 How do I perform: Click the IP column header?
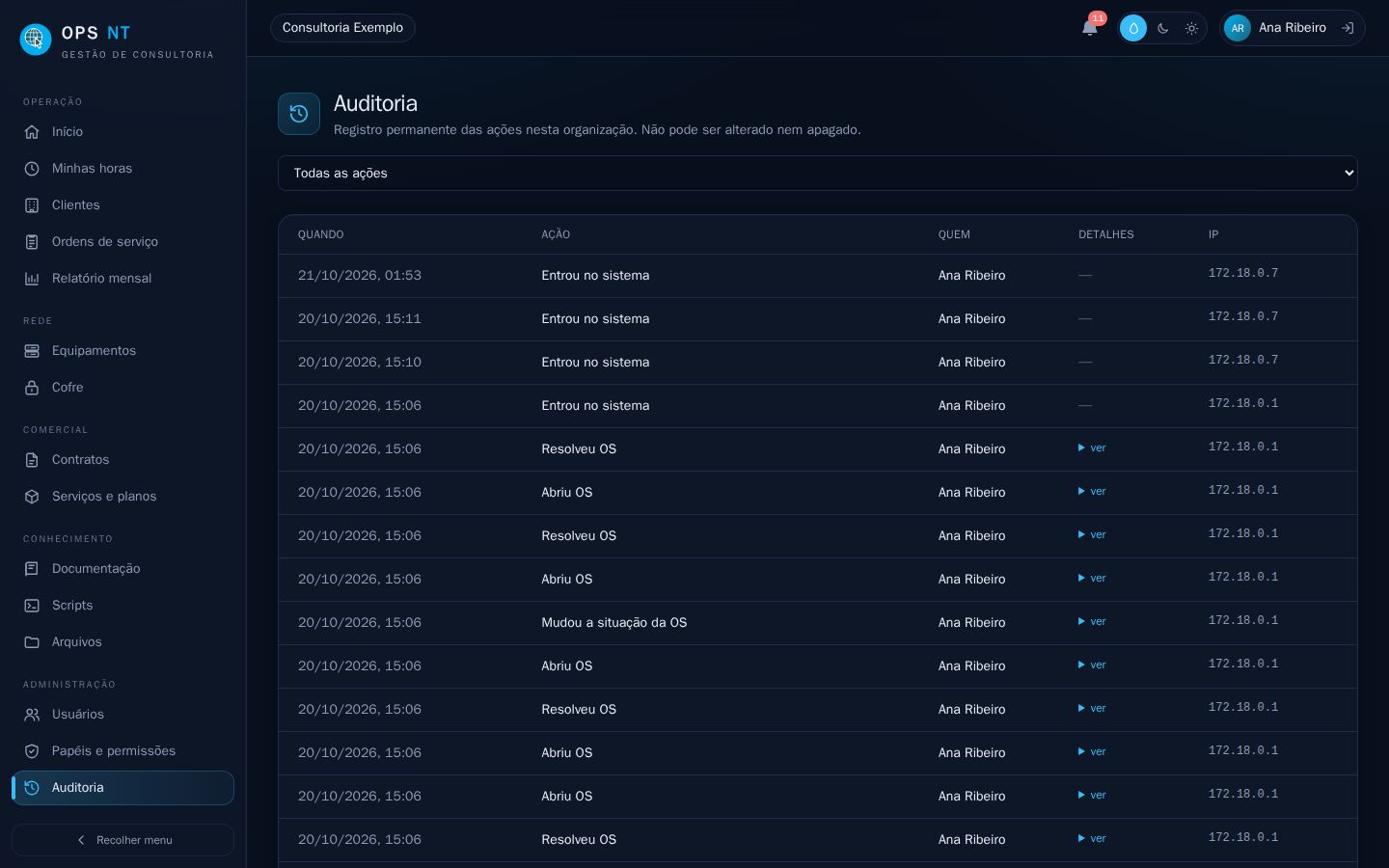(x=1213, y=234)
